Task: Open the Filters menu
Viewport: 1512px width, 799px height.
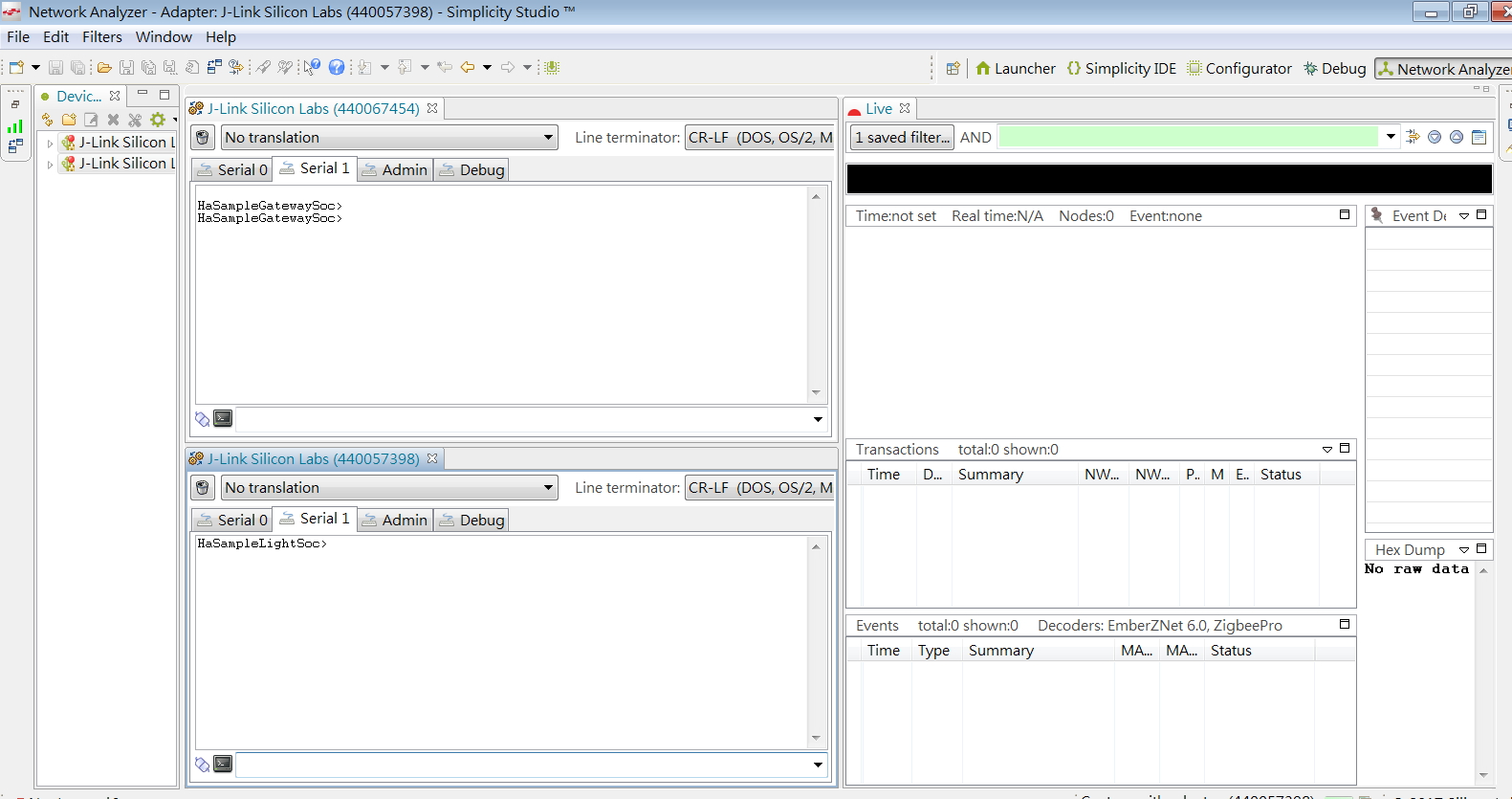Action: pos(102,37)
